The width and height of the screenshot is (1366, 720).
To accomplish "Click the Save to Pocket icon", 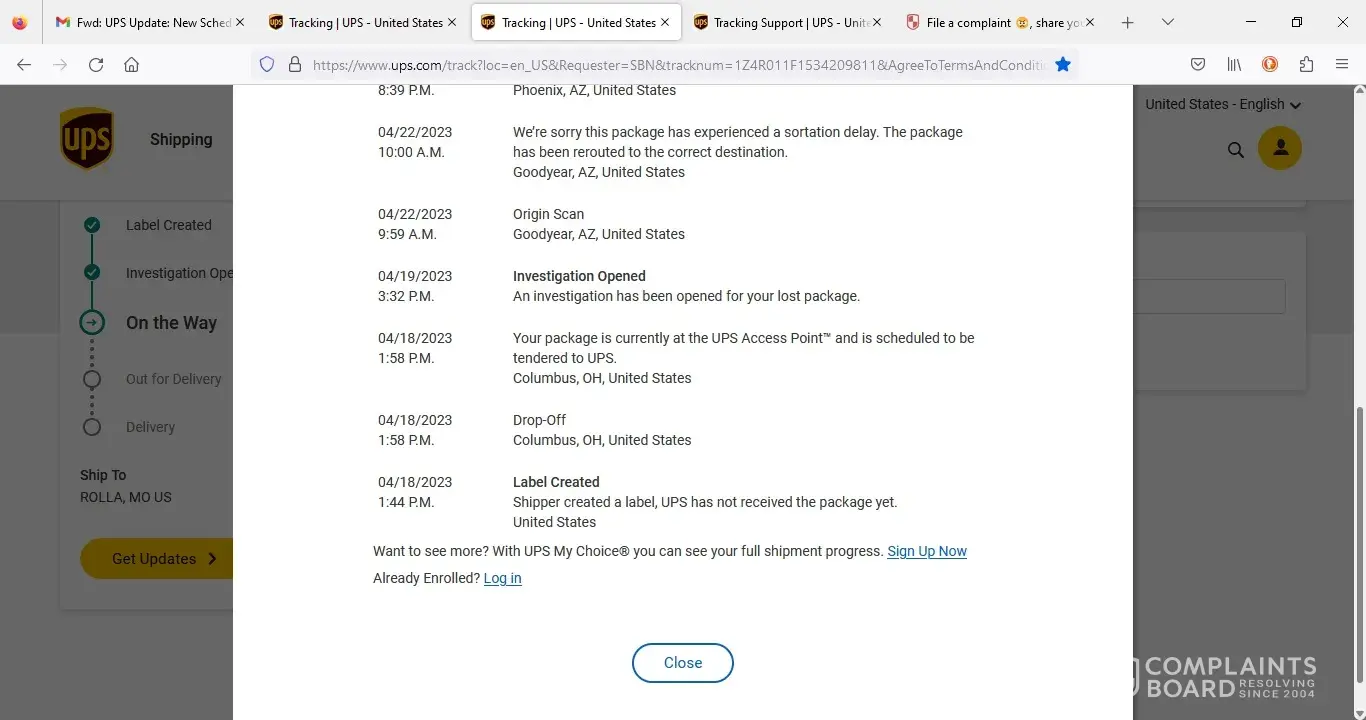I will [x=1198, y=64].
